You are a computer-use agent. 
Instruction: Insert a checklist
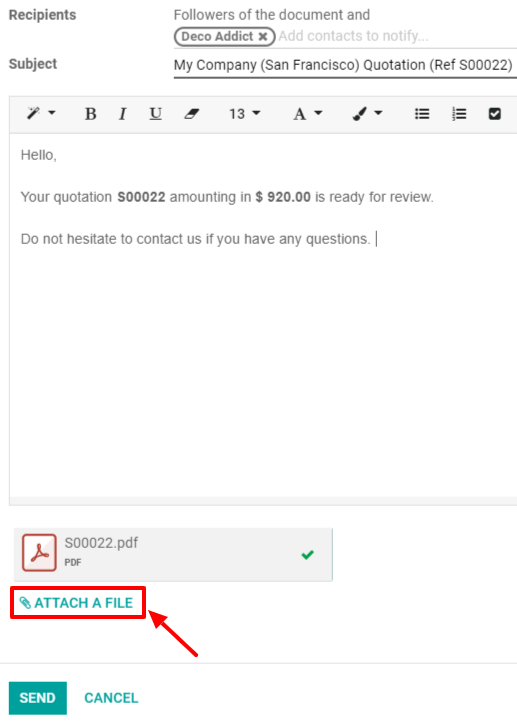pos(494,114)
